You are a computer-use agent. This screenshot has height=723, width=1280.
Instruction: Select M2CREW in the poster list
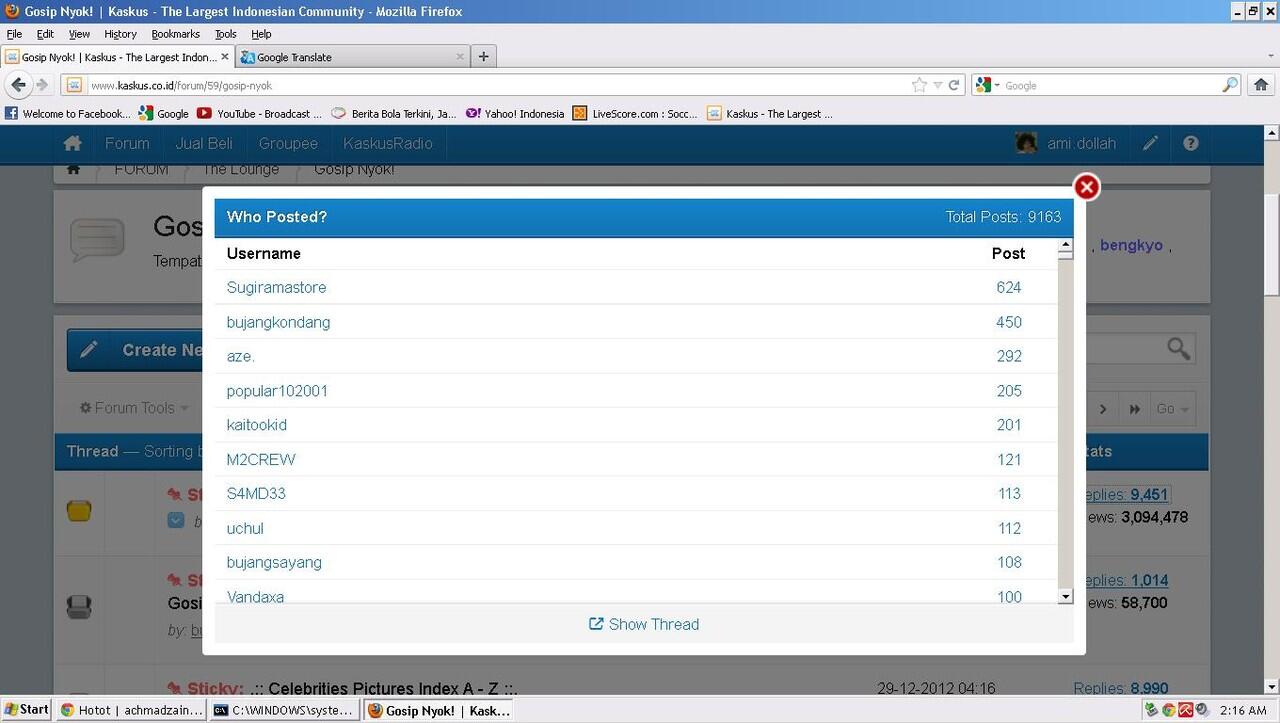pos(261,459)
